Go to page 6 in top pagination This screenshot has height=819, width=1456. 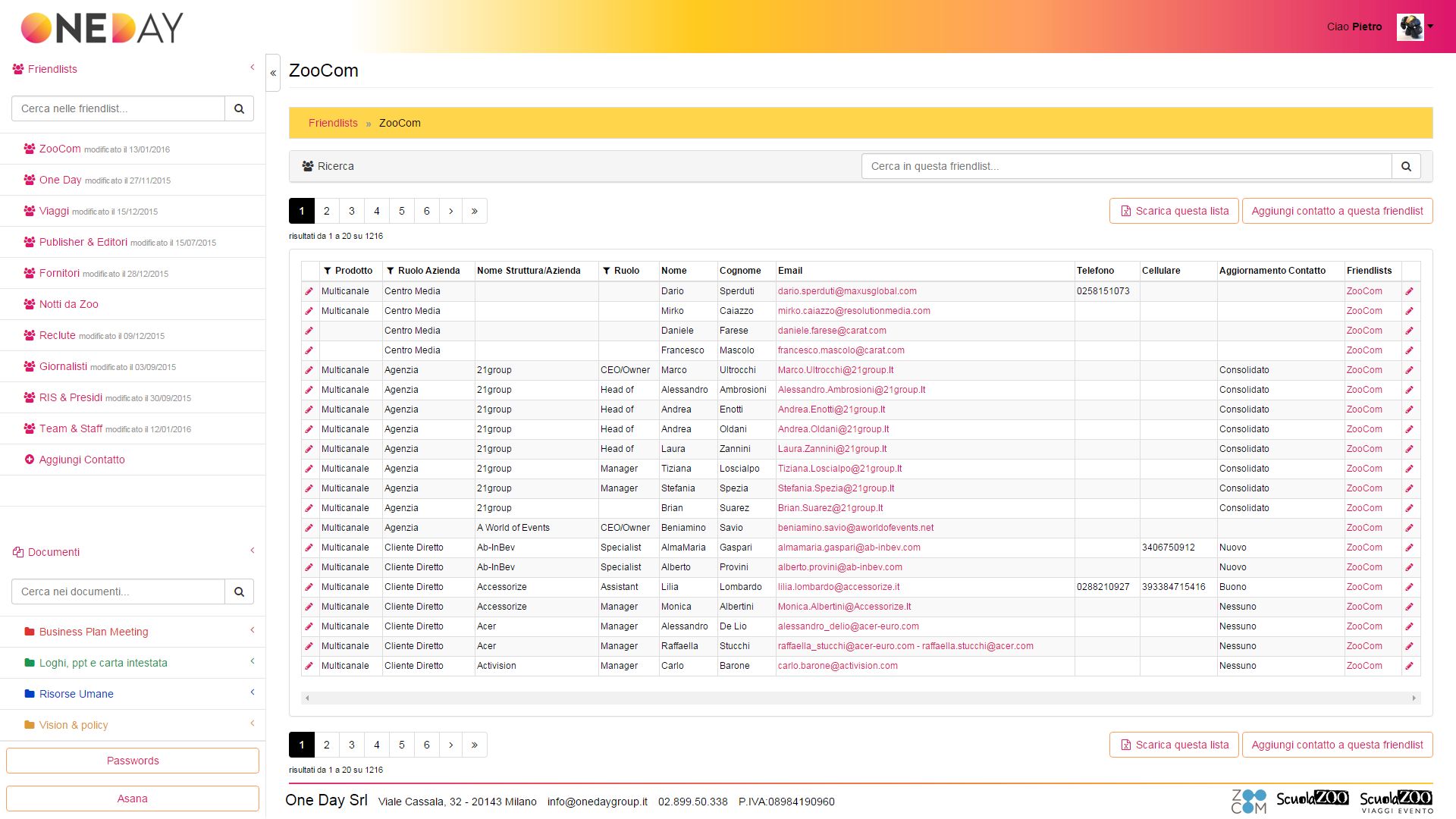[x=427, y=211]
